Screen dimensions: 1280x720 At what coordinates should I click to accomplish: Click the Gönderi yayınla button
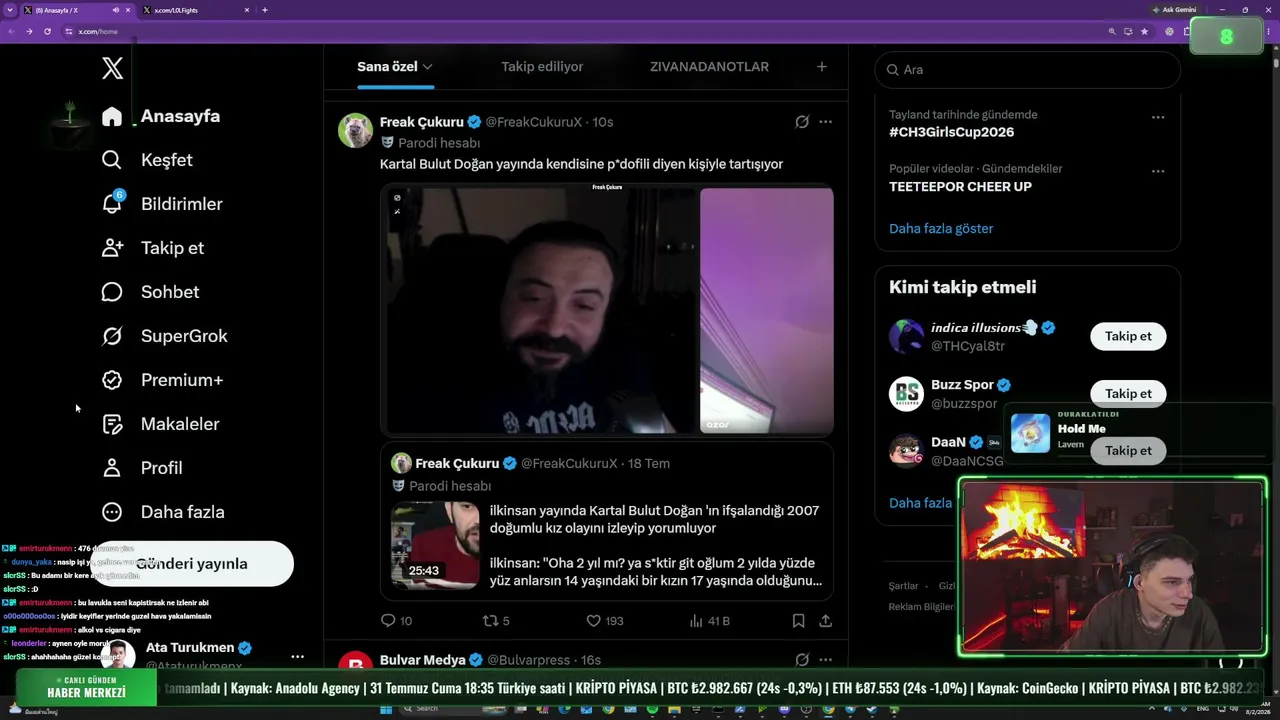[192, 564]
